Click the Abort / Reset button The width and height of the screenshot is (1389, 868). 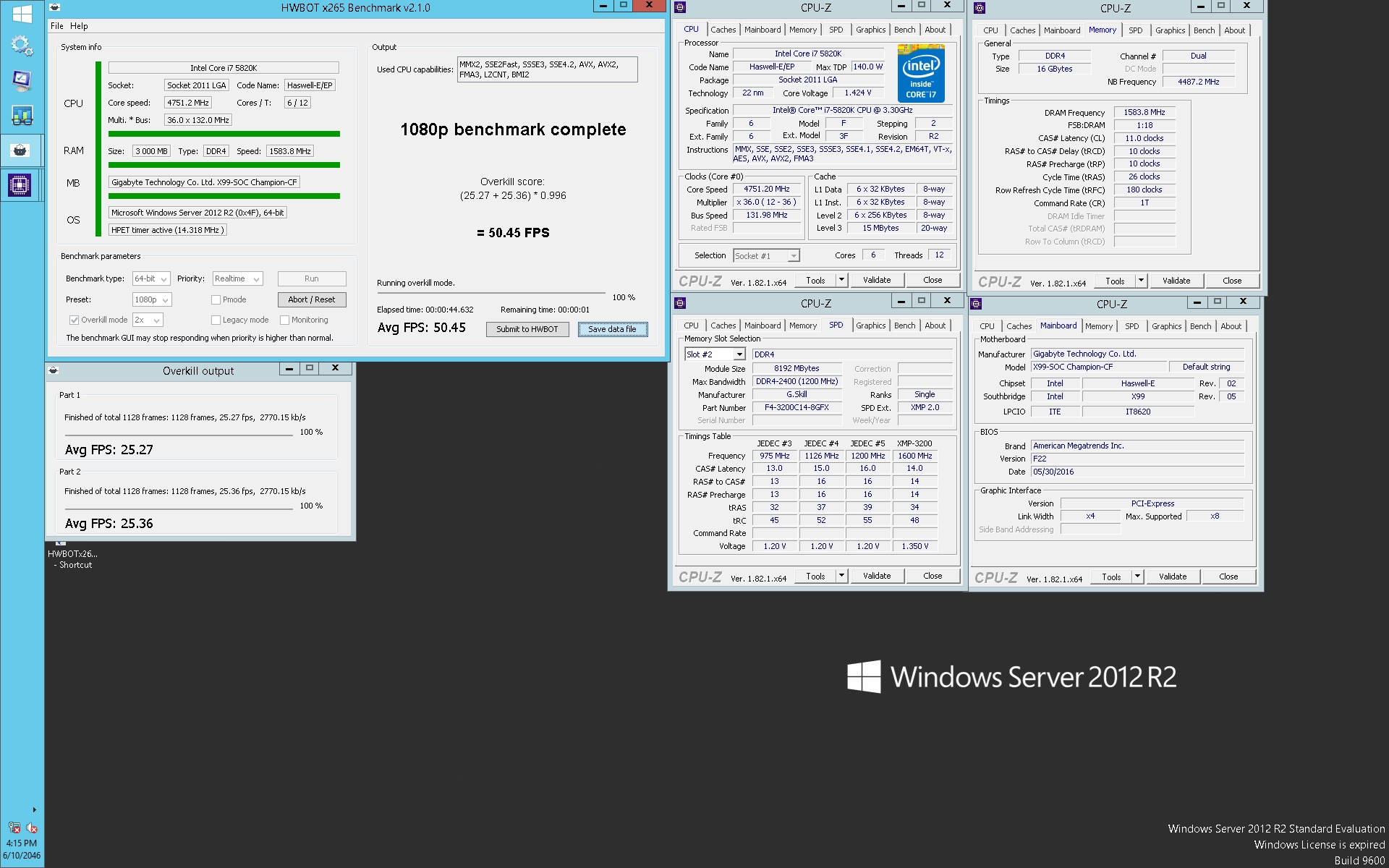click(311, 299)
